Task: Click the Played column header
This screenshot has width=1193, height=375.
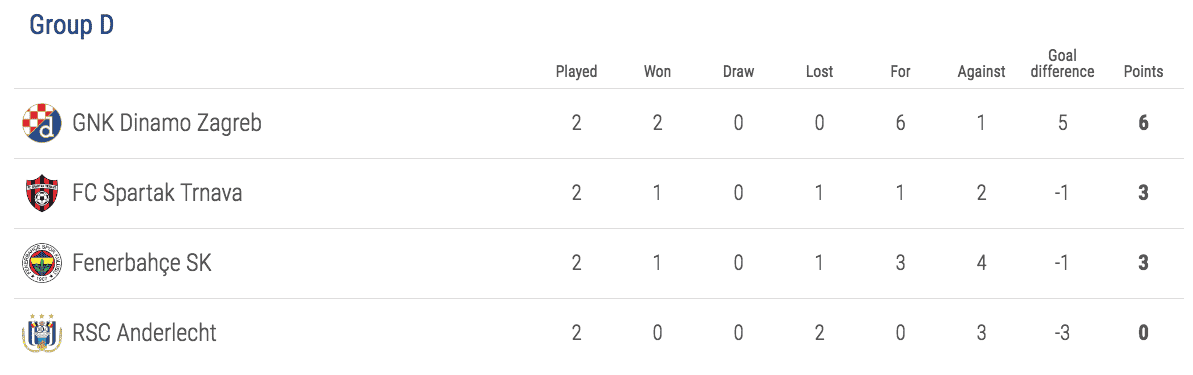Action: pyautogui.click(x=577, y=72)
